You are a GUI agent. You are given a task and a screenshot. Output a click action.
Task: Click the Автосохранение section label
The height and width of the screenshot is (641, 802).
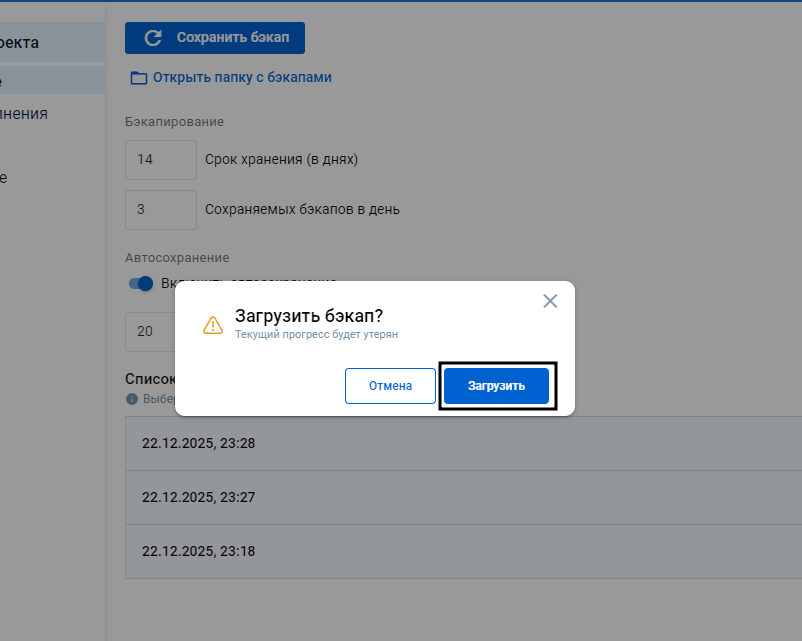pyautogui.click(x=177, y=258)
